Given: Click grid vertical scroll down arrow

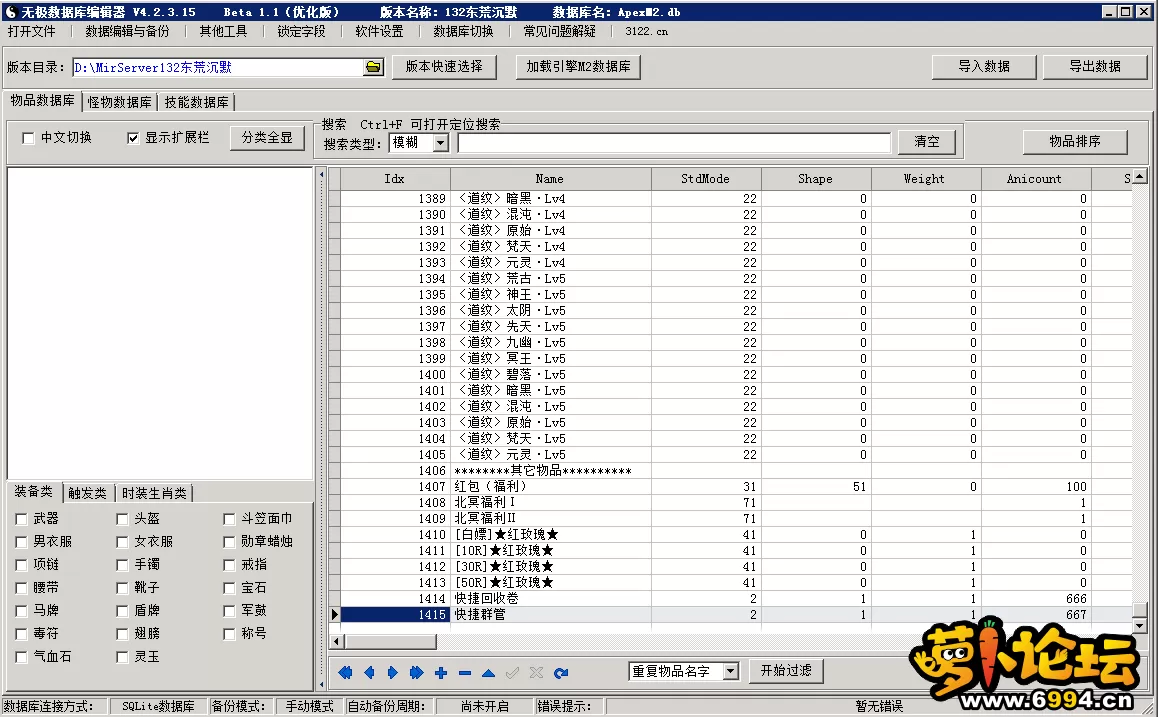Looking at the screenshot, I should click(1140, 625).
